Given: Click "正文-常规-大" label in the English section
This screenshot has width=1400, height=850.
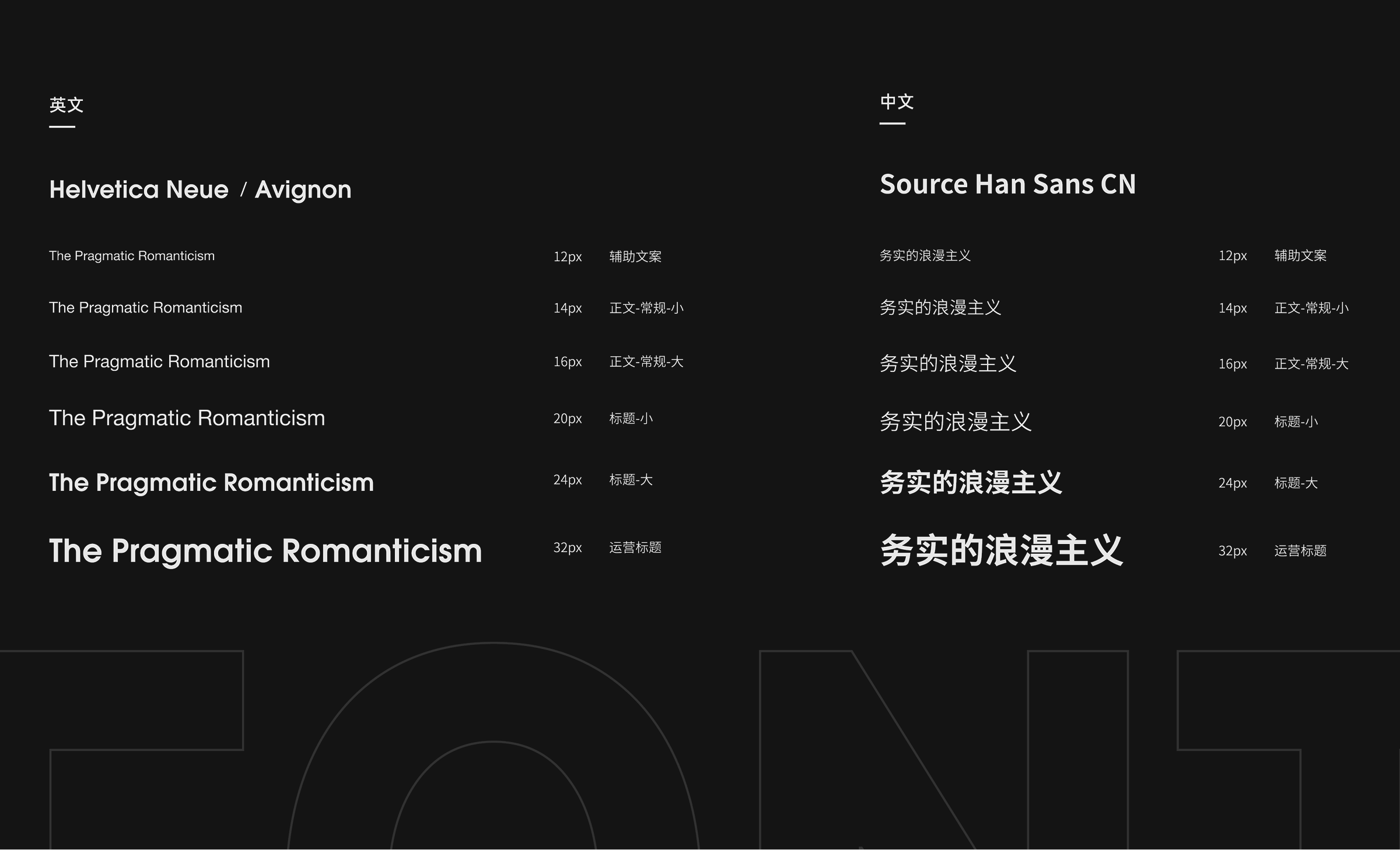Looking at the screenshot, I should coord(646,362).
